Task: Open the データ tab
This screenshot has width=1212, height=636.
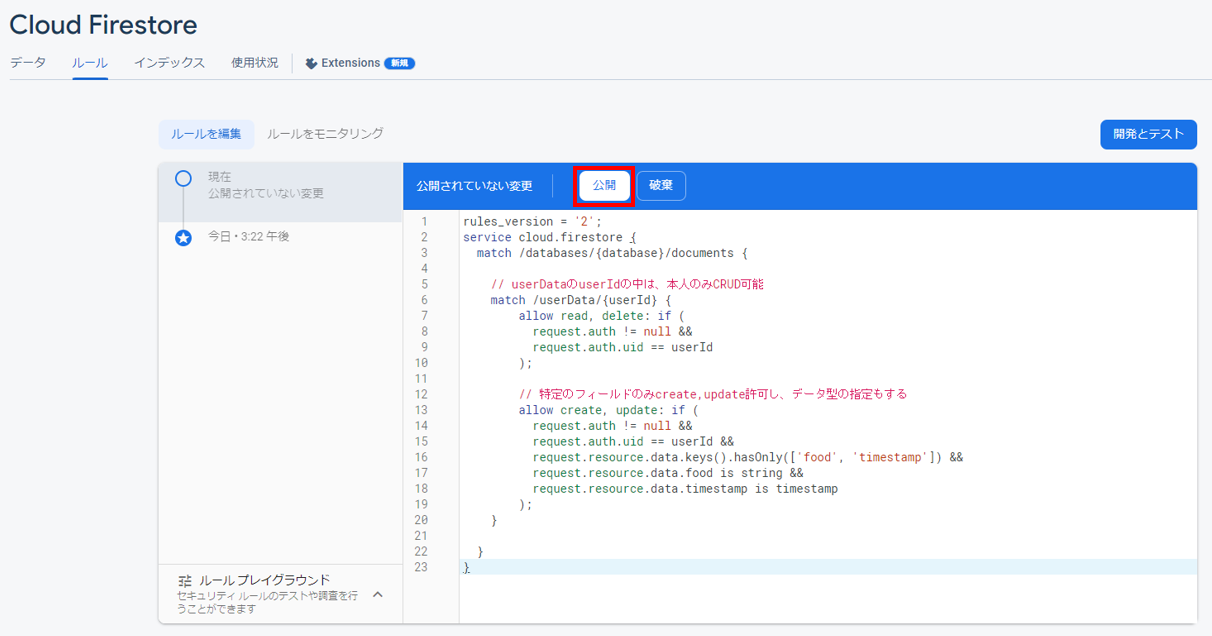Action: click(28, 63)
